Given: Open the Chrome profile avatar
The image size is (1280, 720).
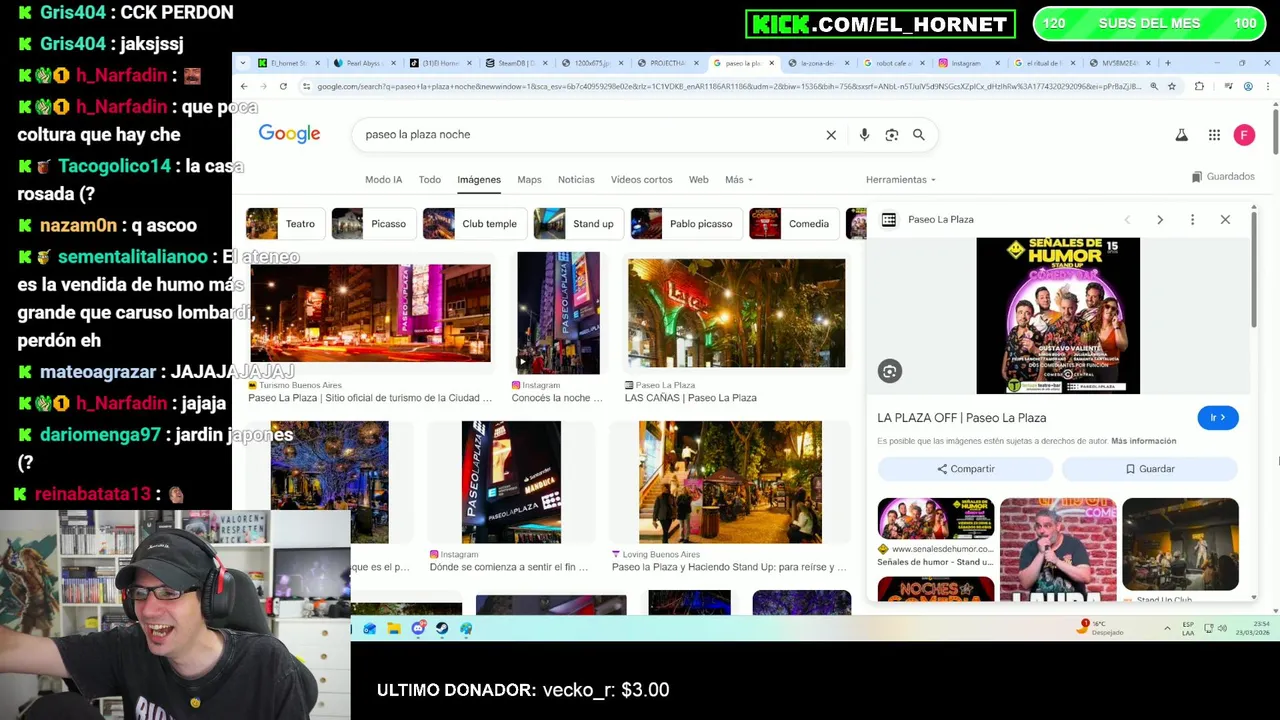Looking at the screenshot, I should [1248, 86].
